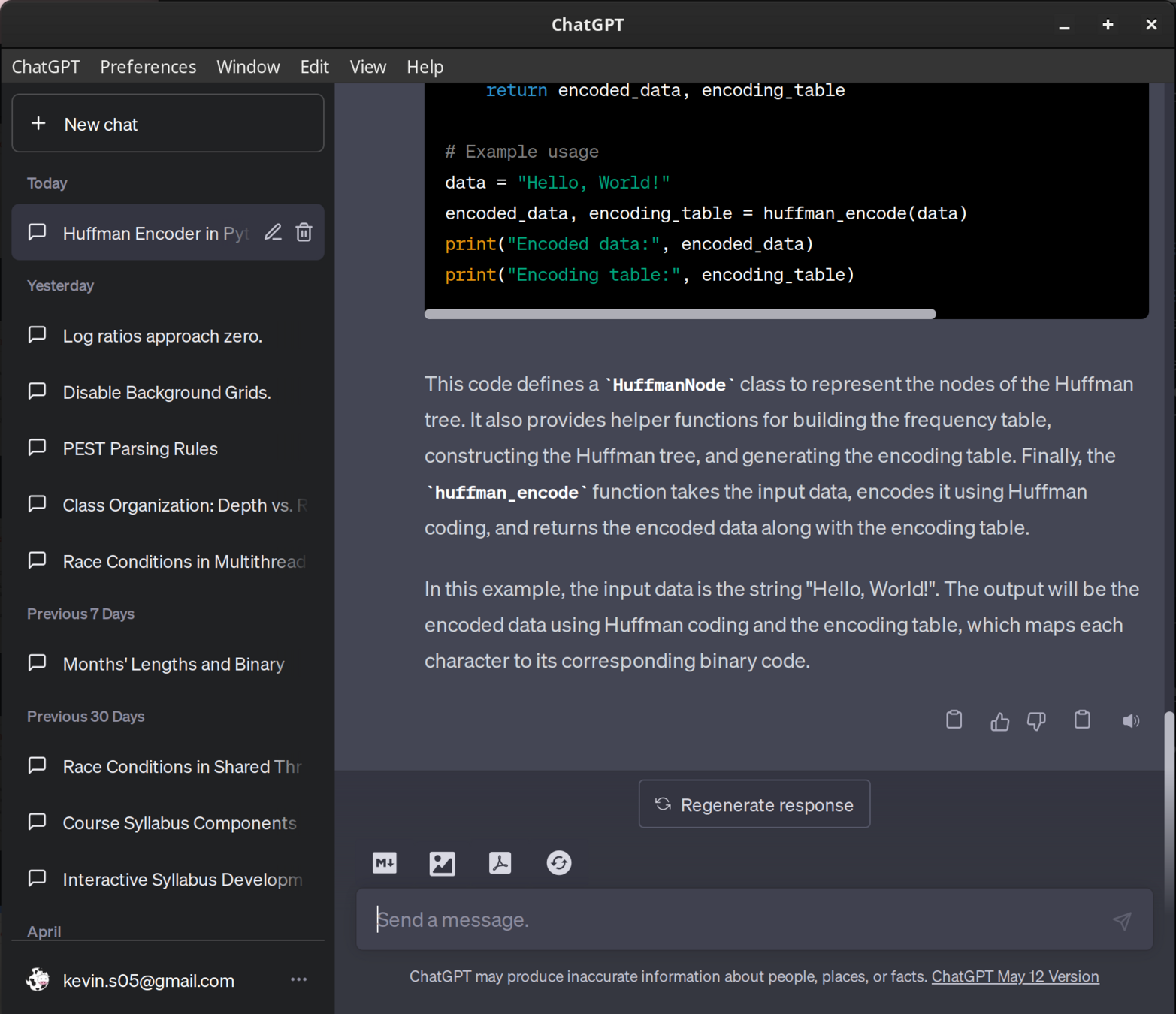Image resolution: width=1176 pixels, height=1014 pixels.
Task: Click the circular refresh icon above message box
Action: pyautogui.click(x=558, y=863)
